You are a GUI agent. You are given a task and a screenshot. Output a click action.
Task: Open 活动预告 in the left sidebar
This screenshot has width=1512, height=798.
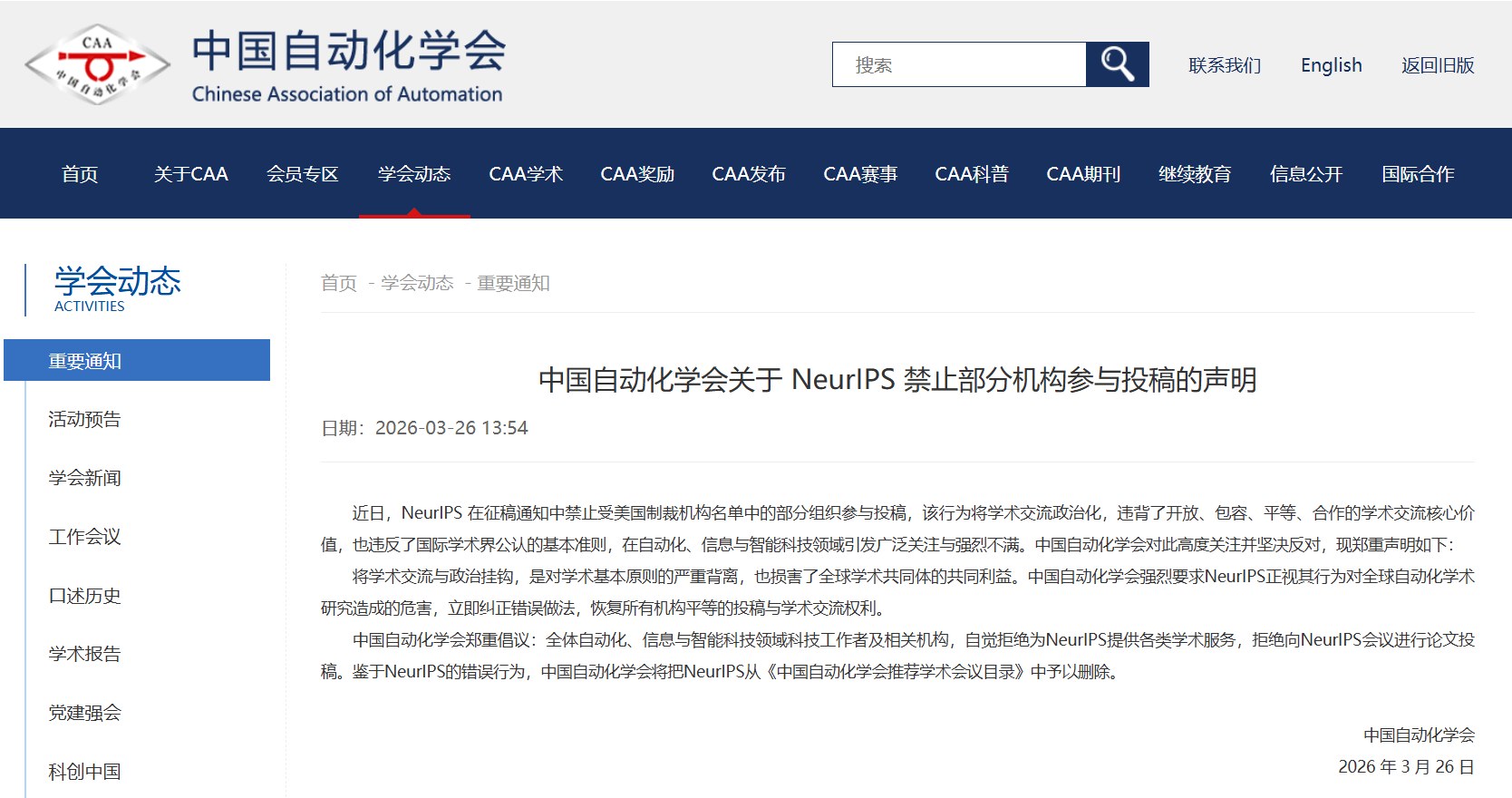coord(85,419)
